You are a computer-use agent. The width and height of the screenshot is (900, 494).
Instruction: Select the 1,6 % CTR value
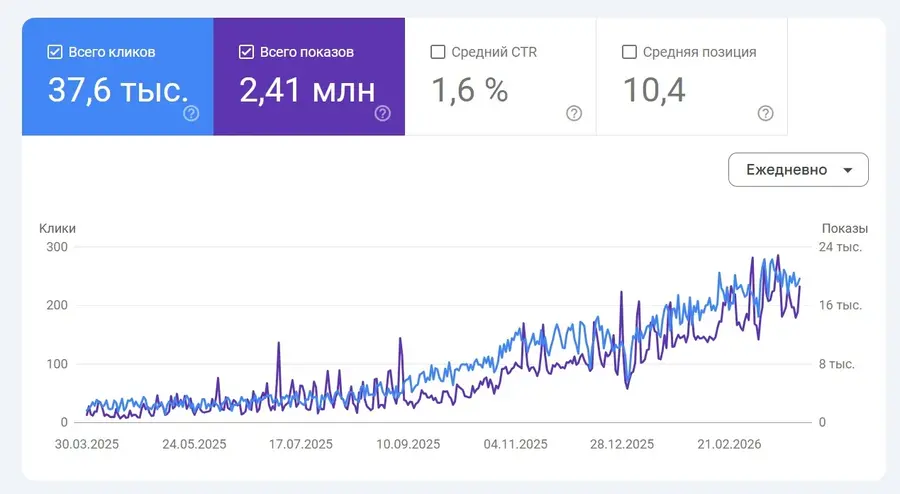(470, 91)
